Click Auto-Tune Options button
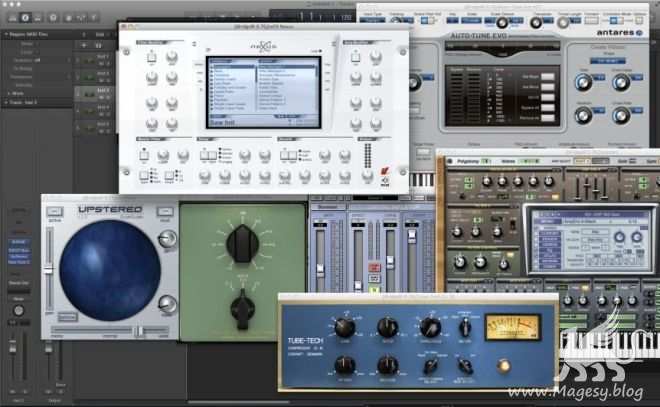The height and width of the screenshot is (407, 660). (x=639, y=20)
